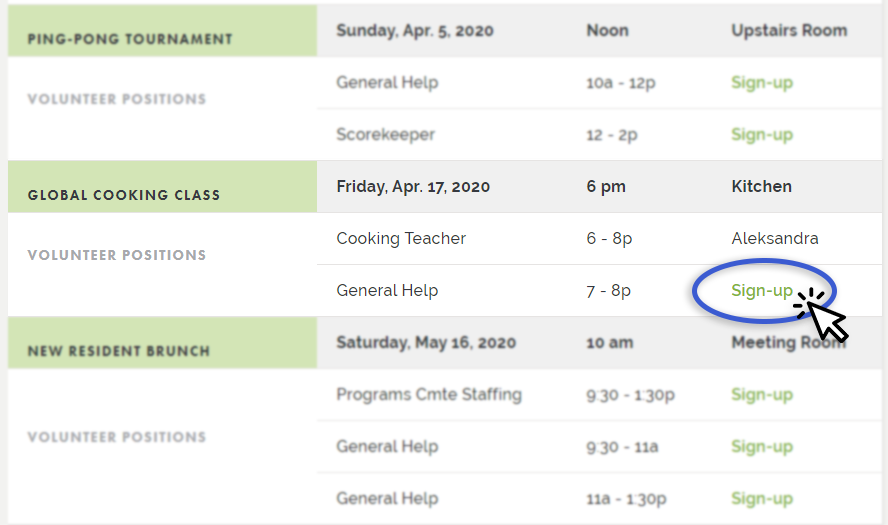888x525 pixels.
Task: Click the Programs Cmte Staffing position name
Action: point(429,395)
